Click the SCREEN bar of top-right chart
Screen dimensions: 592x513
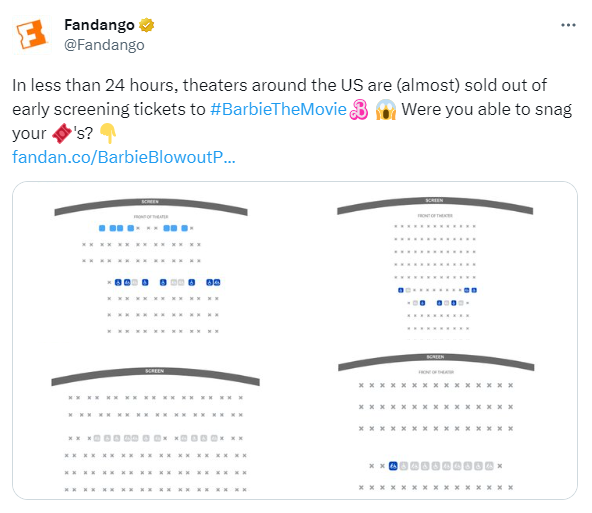[435, 205]
